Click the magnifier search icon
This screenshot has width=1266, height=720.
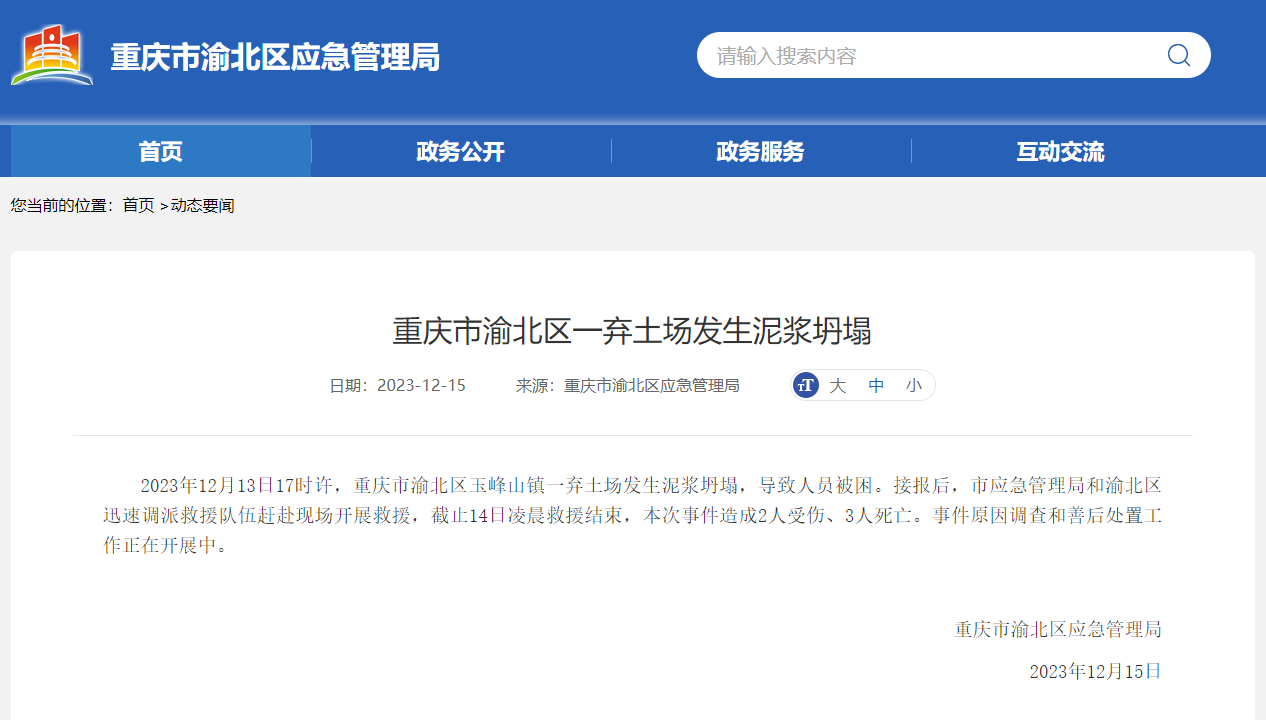[1179, 55]
